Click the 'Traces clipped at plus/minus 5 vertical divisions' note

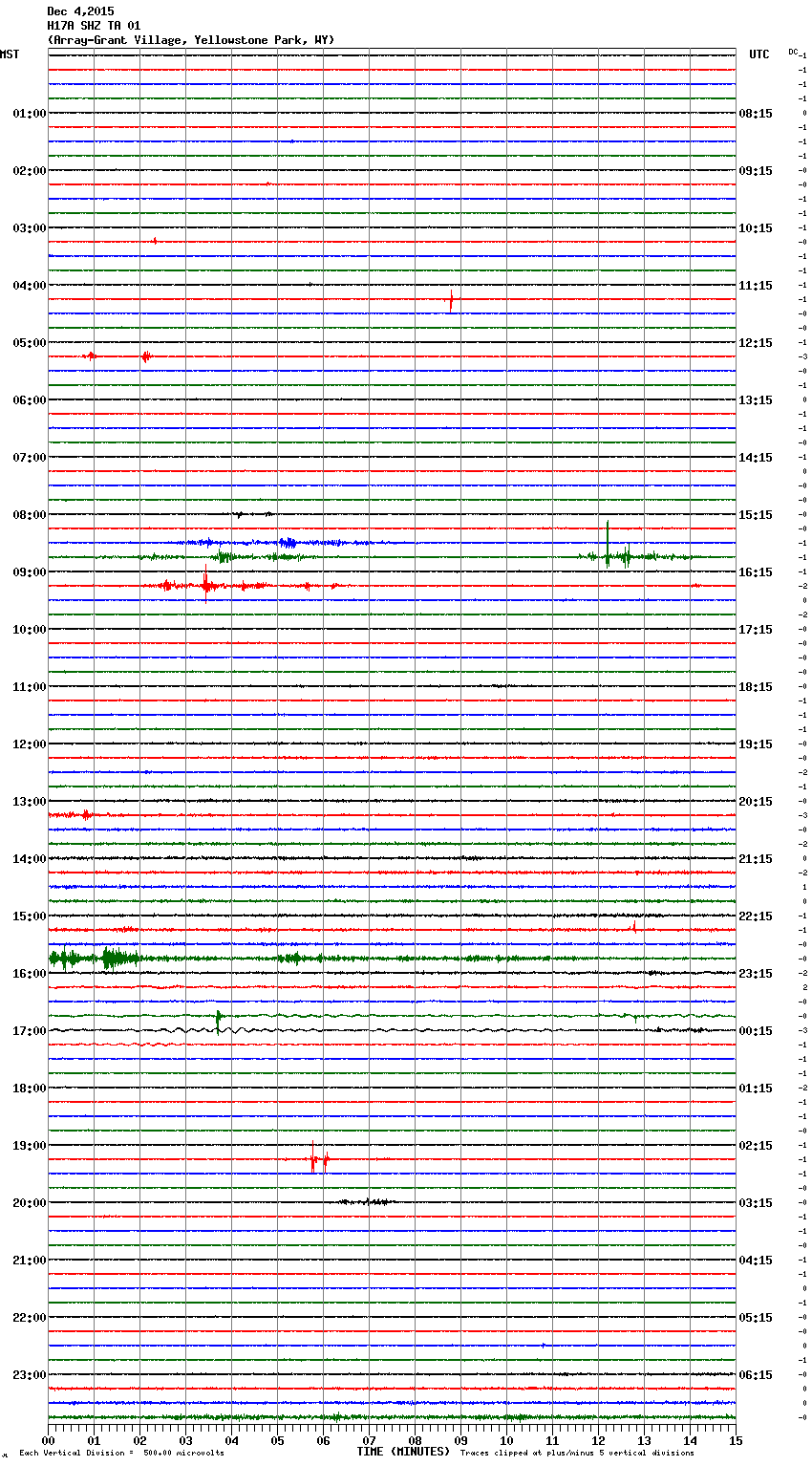pos(577,1454)
